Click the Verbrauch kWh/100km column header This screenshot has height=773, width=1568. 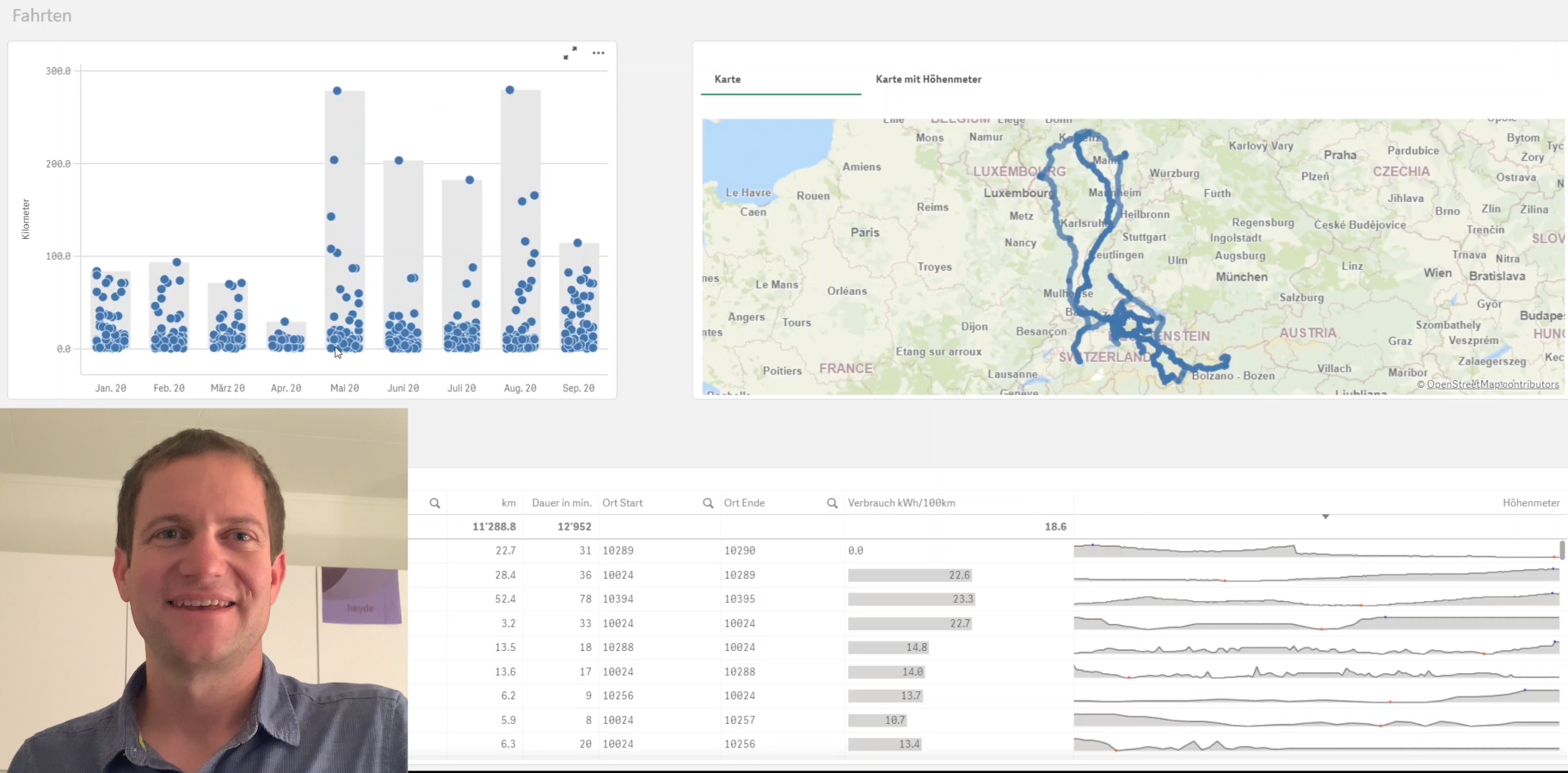point(901,503)
